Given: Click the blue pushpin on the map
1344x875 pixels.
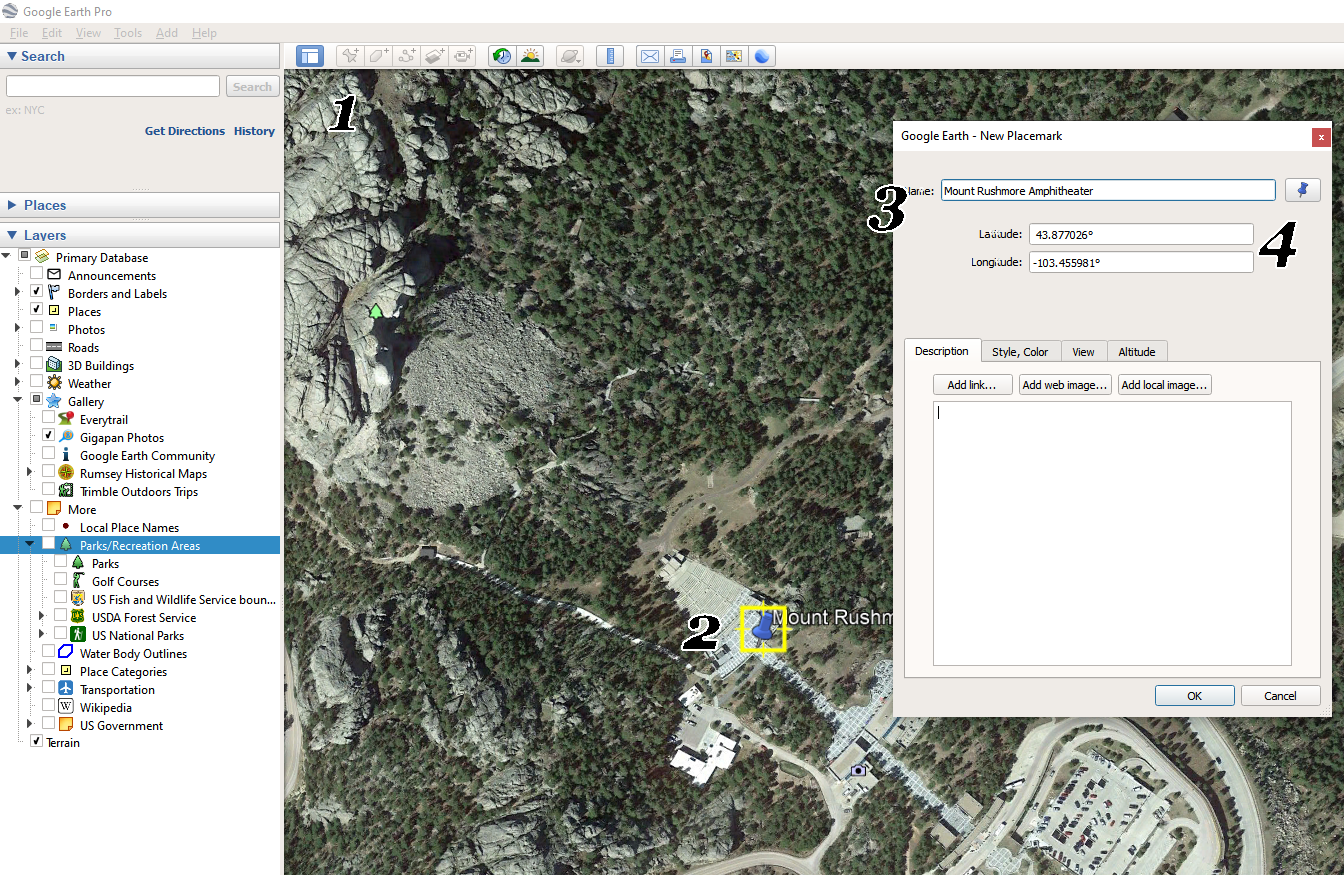Looking at the screenshot, I should (x=762, y=628).
